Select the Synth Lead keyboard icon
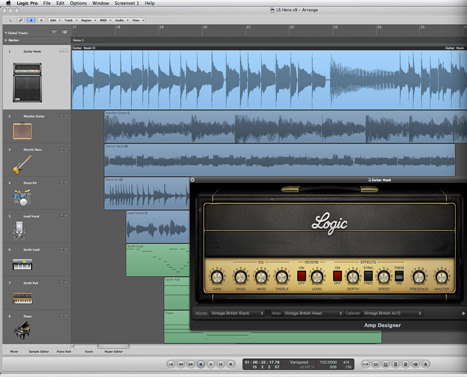The height and width of the screenshot is (377, 467). point(22,264)
